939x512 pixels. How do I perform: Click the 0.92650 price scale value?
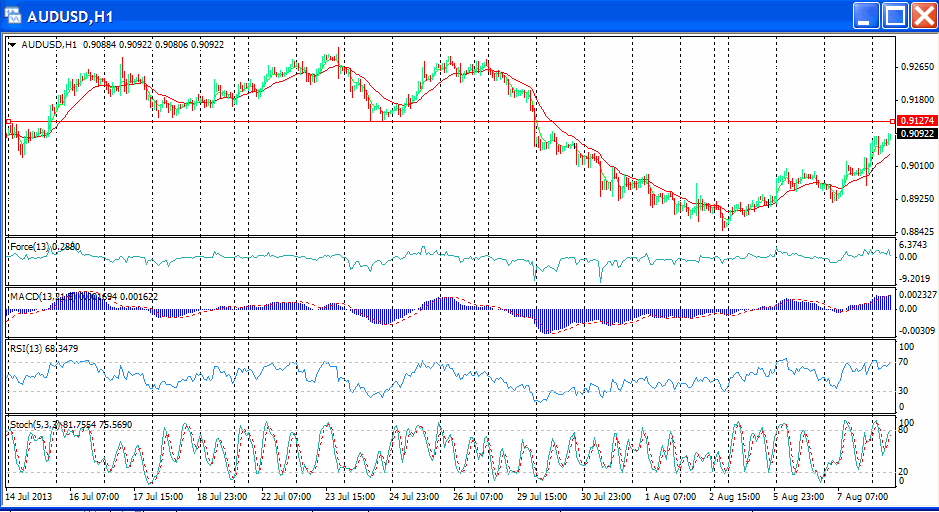916,67
